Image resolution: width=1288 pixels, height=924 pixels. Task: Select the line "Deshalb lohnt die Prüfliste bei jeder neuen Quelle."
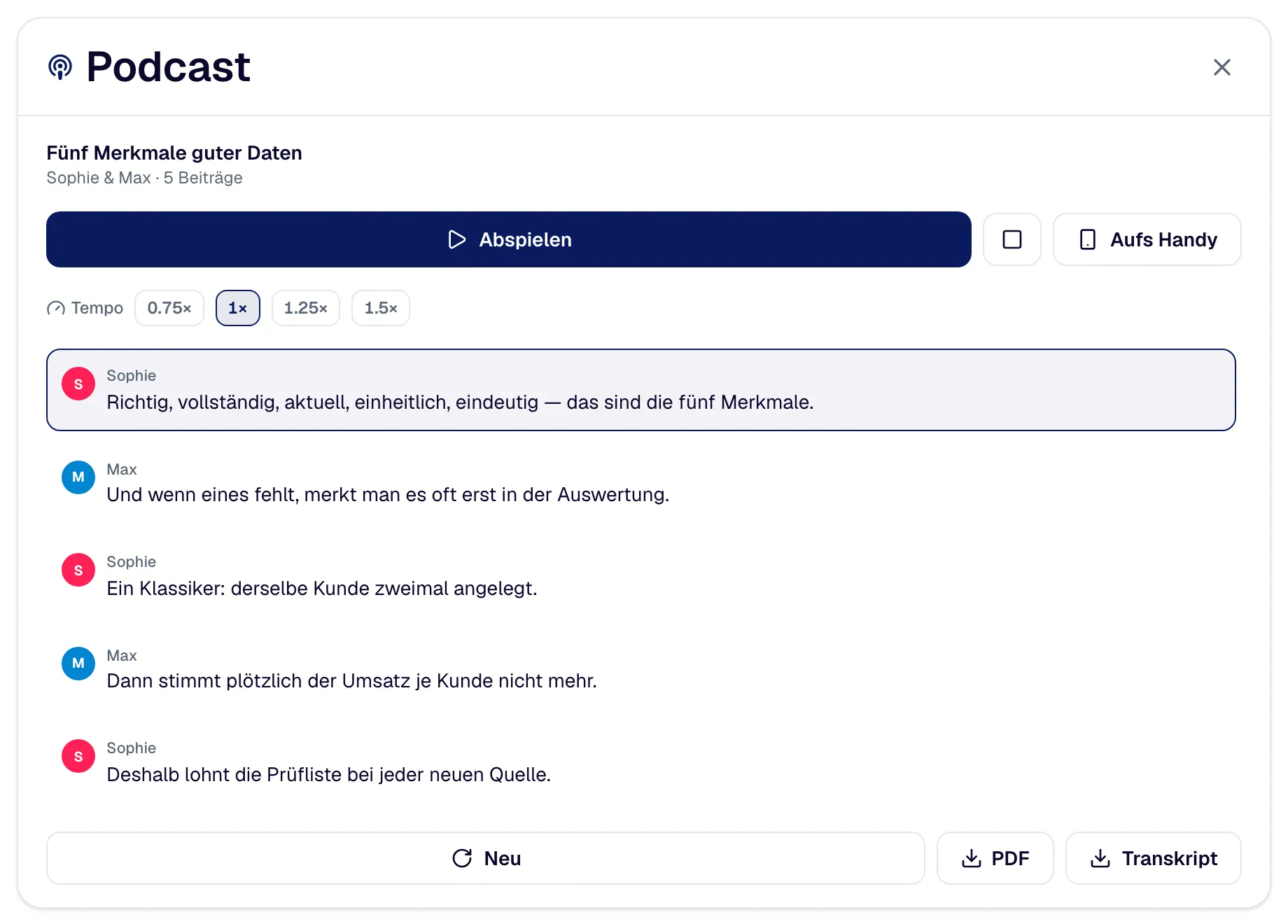point(641,762)
